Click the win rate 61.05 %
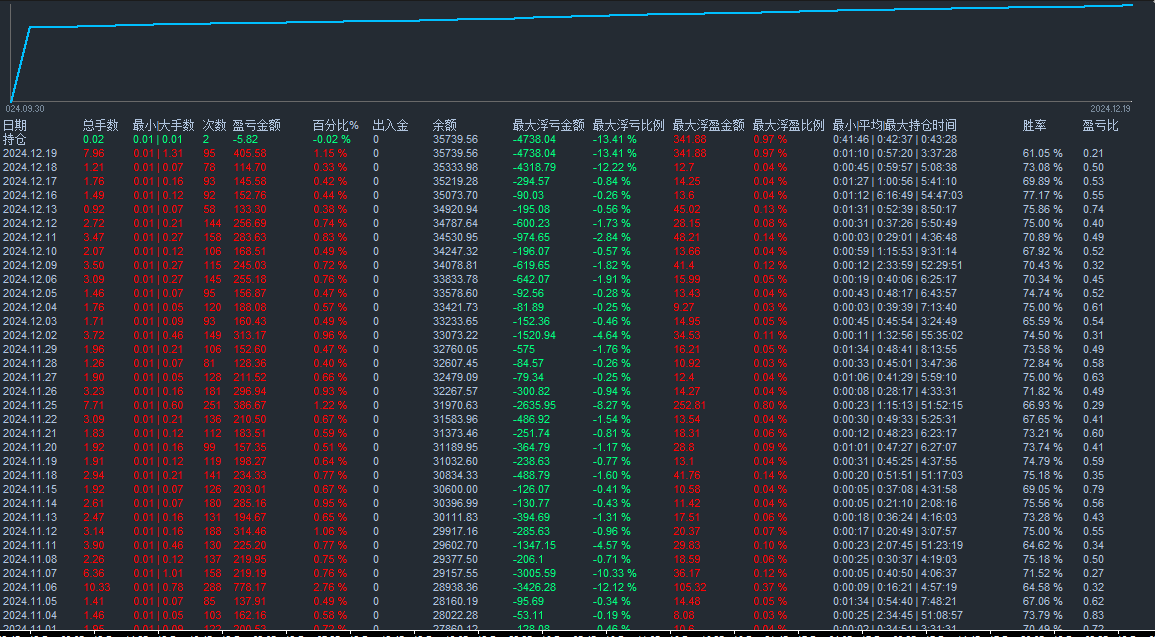 tap(1043, 153)
